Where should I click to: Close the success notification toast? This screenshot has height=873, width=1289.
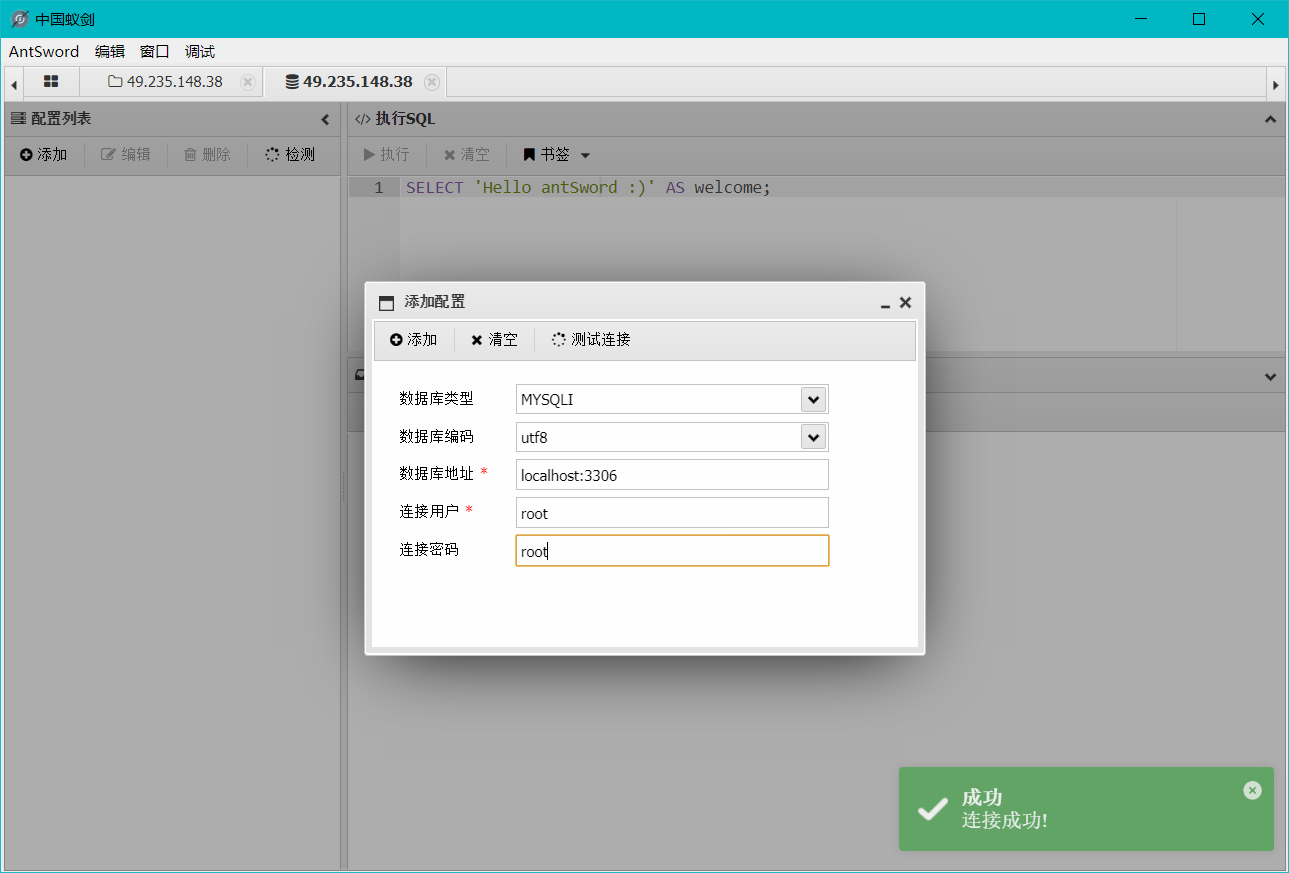[x=1252, y=790]
